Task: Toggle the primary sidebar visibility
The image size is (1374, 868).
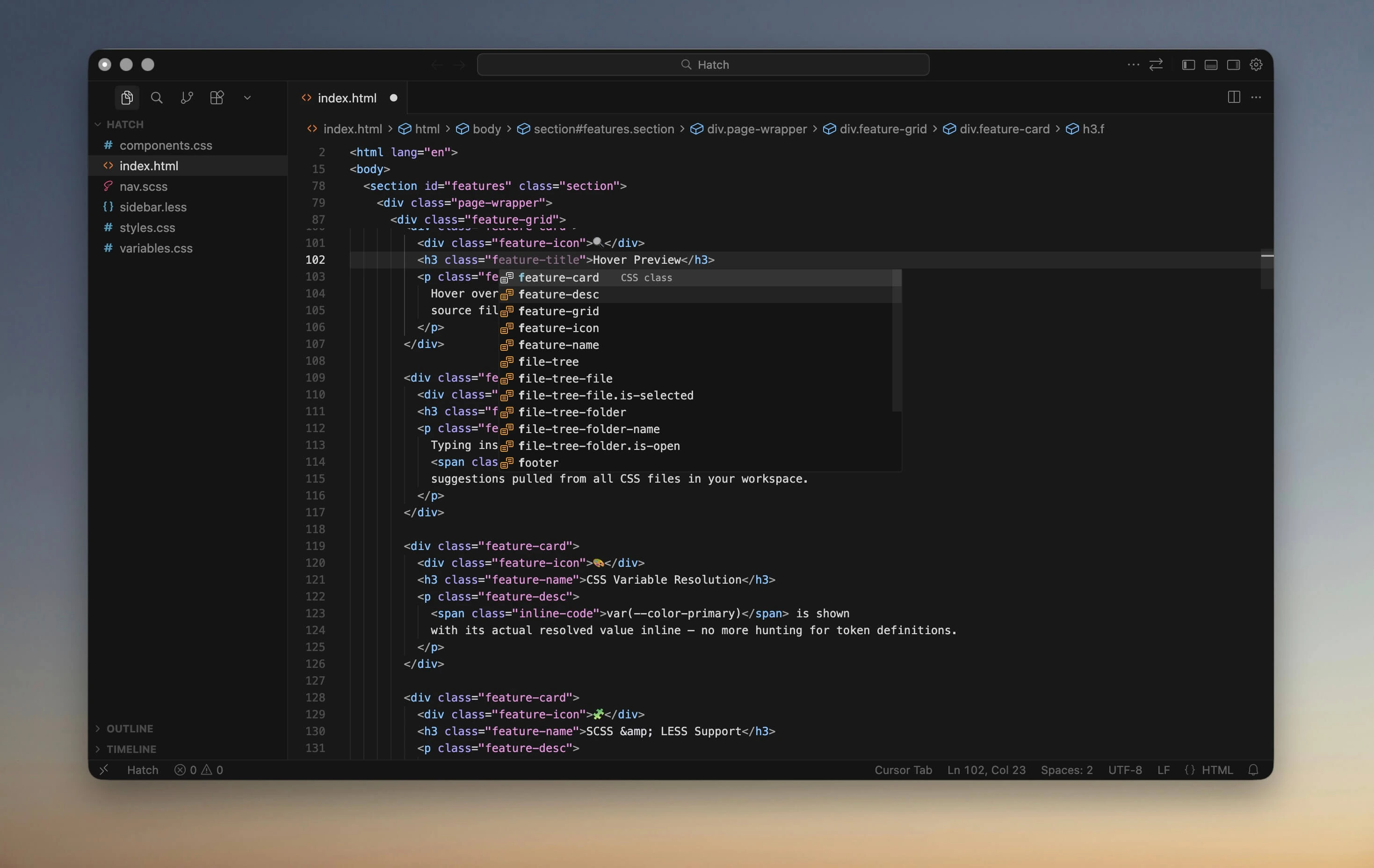Action: [1187, 65]
